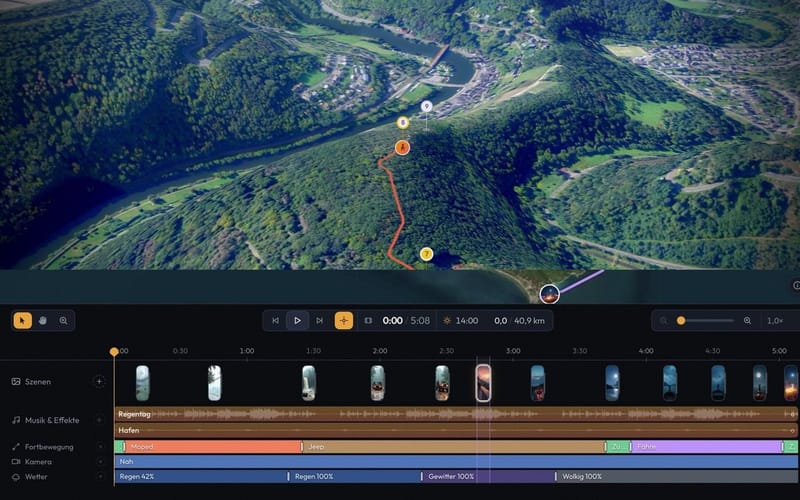Add a new scene with plus button
This screenshot has width=800, height=500.
(99, 381)
